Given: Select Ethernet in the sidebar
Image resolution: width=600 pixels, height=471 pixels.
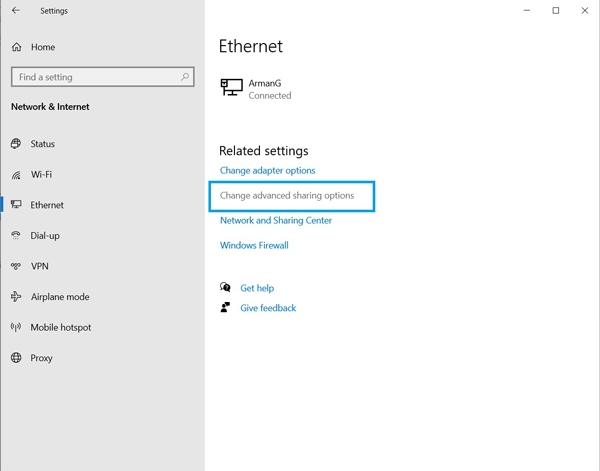Looking at the screenshot, I should coord(47,205).
